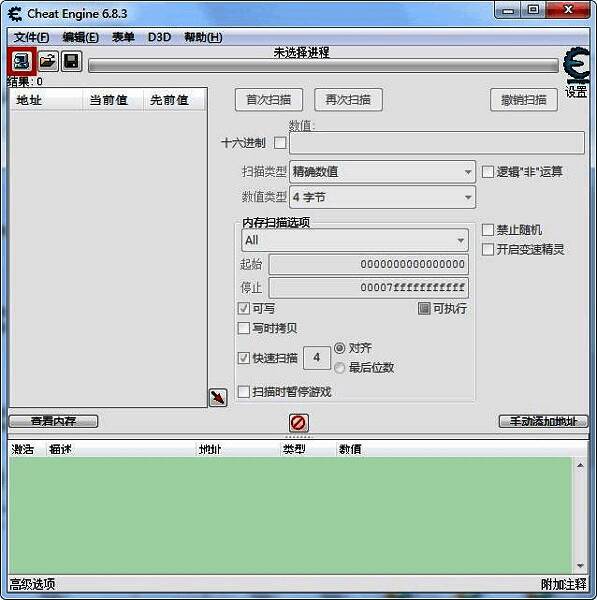
Task: Open 数值类型 dropdown showing 4 字节
Action: pos(382,197)
